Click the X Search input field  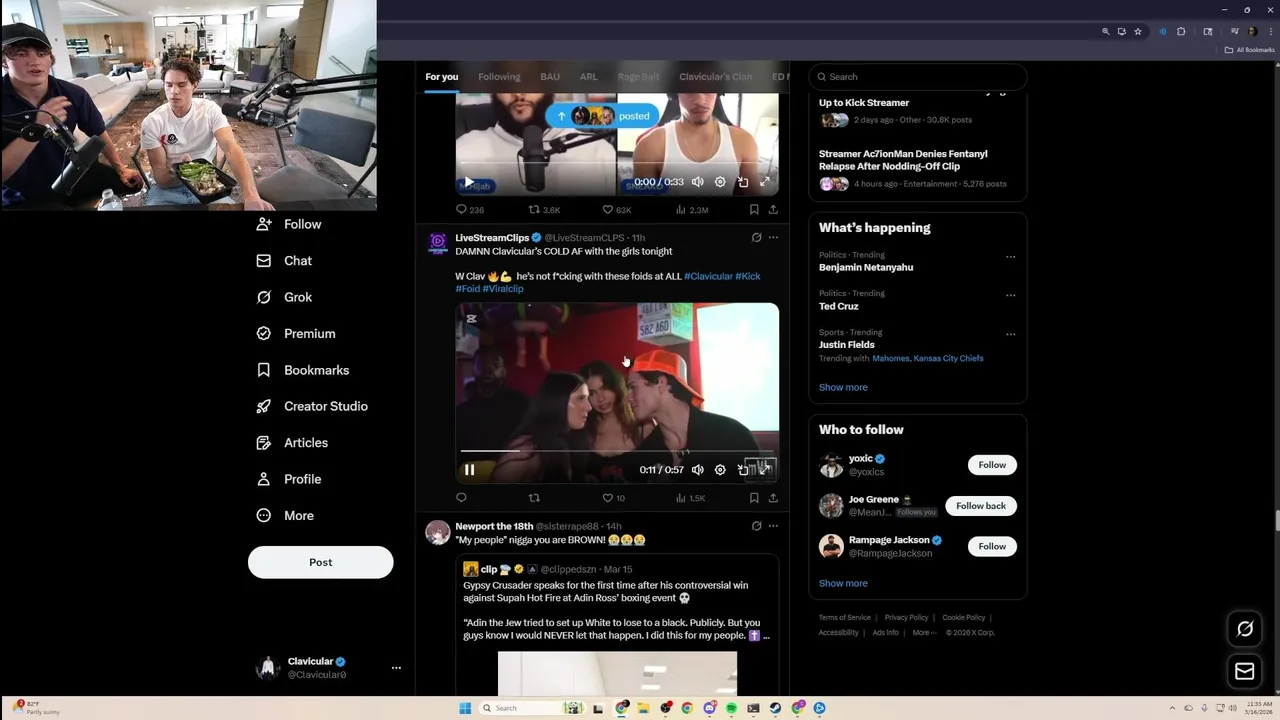pyautogui.click(x=918, y=77)
